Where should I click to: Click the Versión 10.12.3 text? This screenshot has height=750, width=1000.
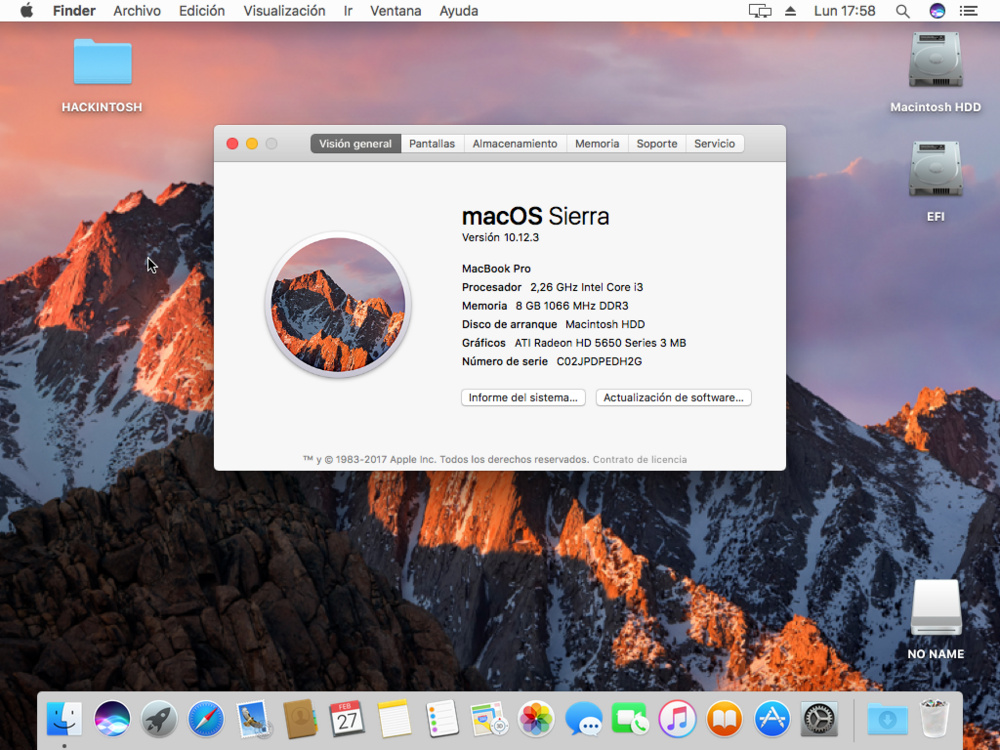click(501, 237)
